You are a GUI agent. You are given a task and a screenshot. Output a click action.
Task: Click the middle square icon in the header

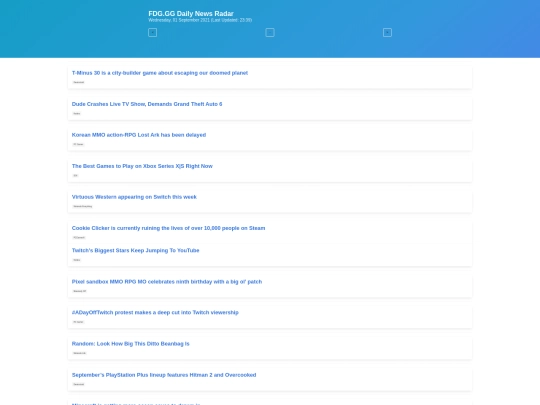tap(270, 33)
